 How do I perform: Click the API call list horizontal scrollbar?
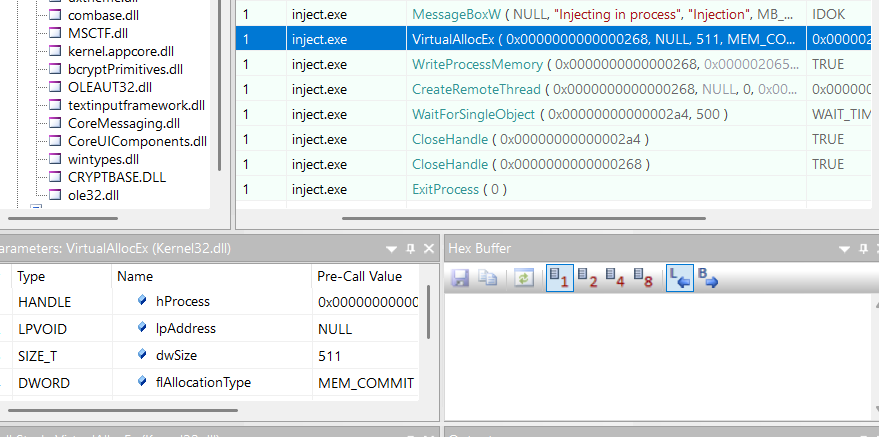[x=540, y=217]
